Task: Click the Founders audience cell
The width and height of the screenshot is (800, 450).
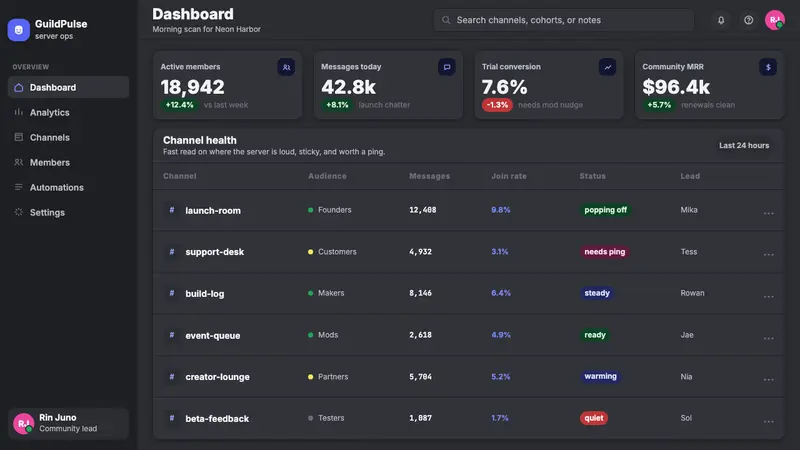Action: coord(330,210)
